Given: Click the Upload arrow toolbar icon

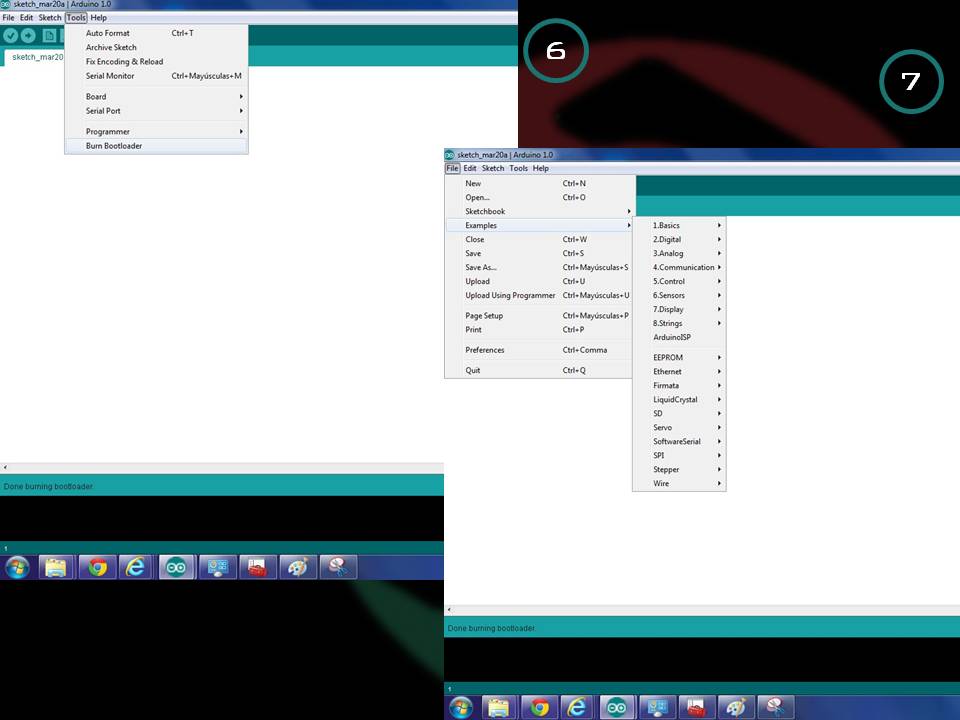Looking at the screenshot, I should [28, 36].
